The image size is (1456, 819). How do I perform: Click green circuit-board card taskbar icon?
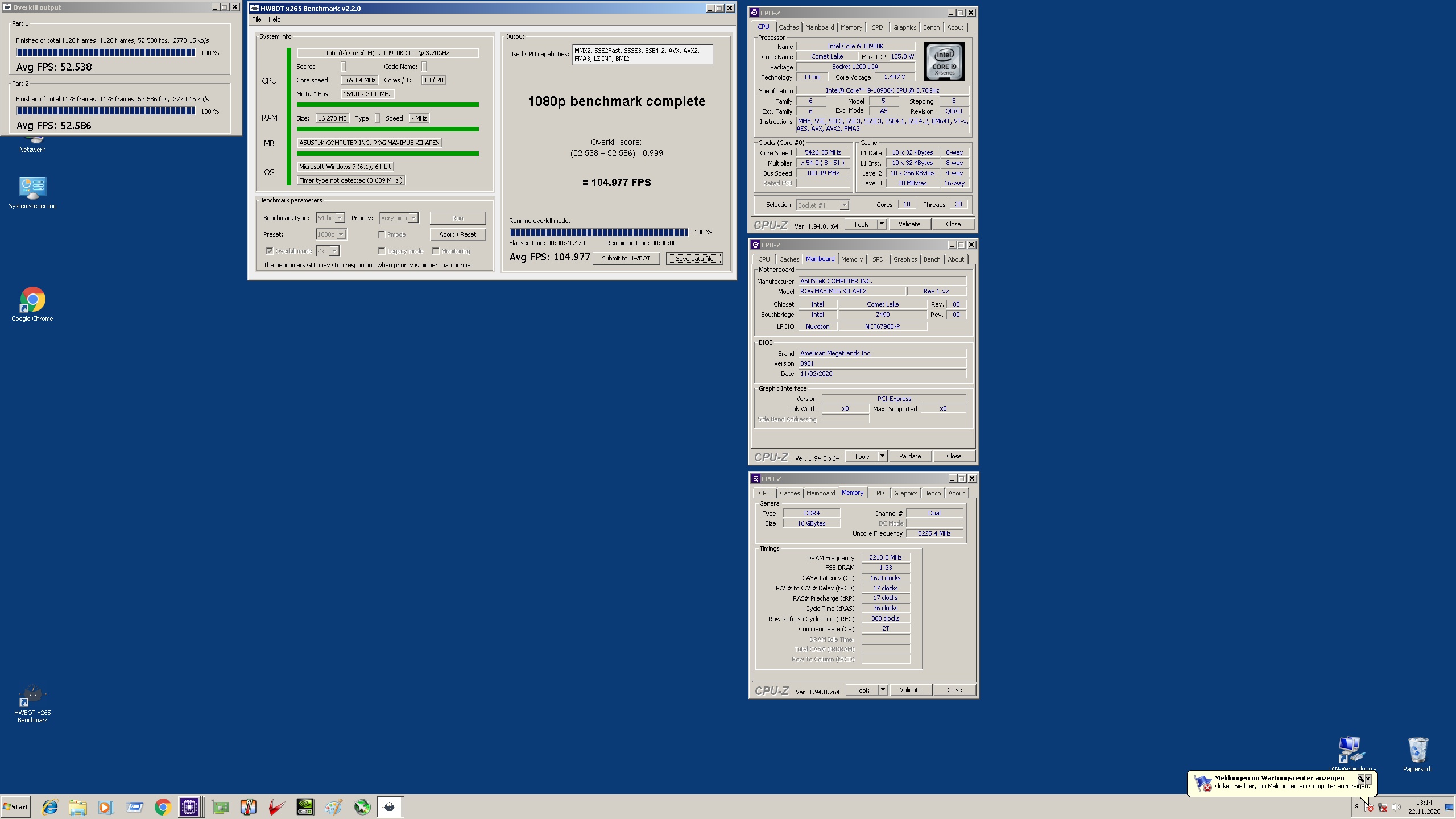point(221,807)
